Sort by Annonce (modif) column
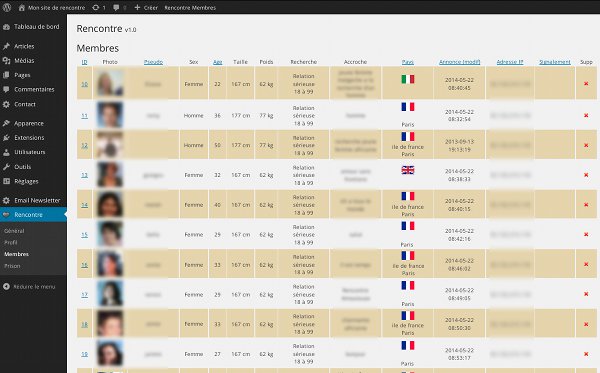Image resolution: width=600 pixels, height=373 pixels. point(460,62)
